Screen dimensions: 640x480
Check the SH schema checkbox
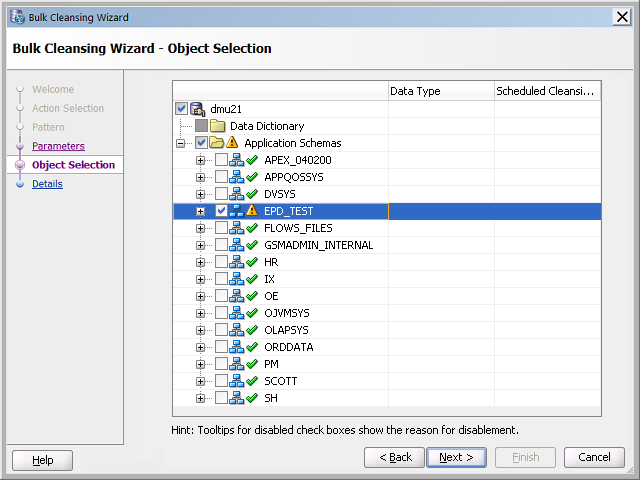[221, 398]
